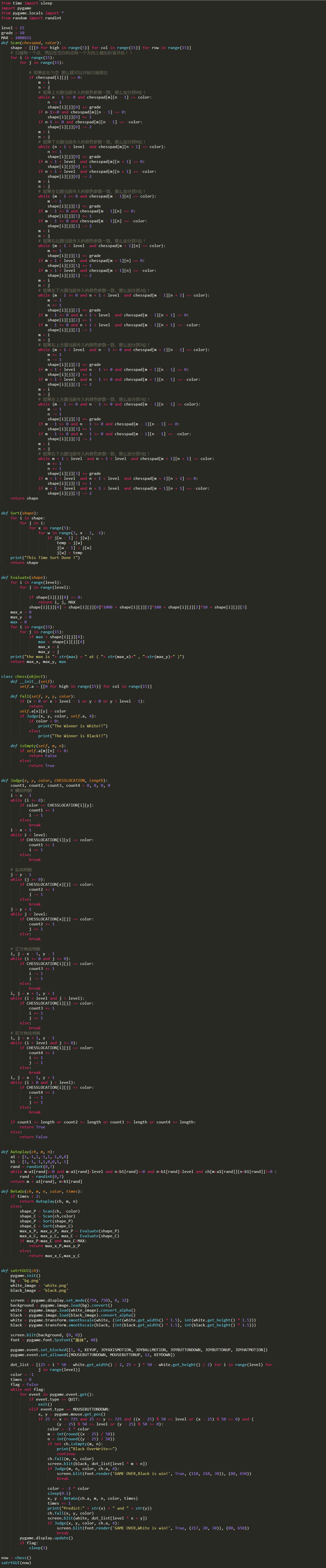Click the 'pygame.event.set_blocked' line

139,1350
